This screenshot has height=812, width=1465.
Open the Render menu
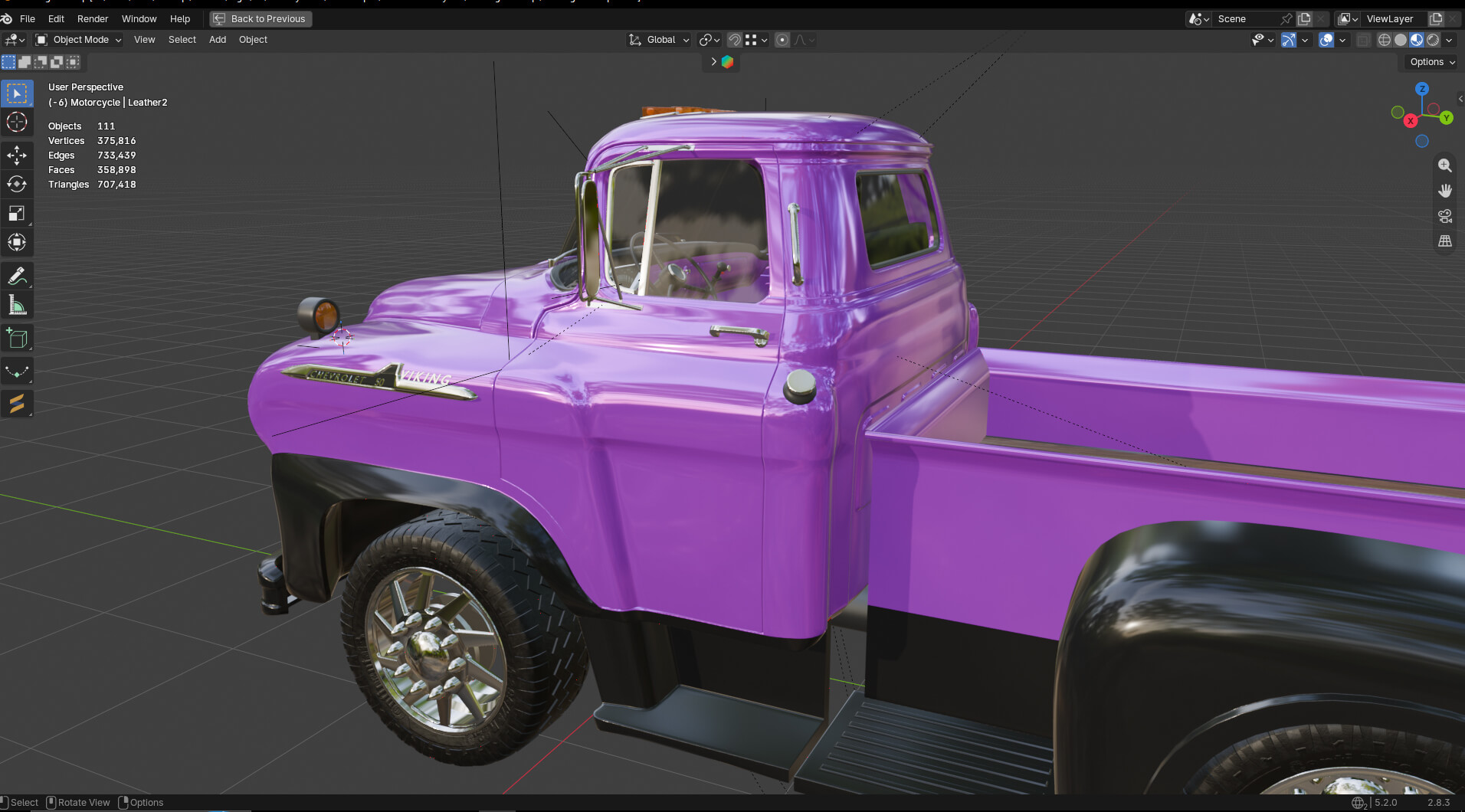(93, 19)
